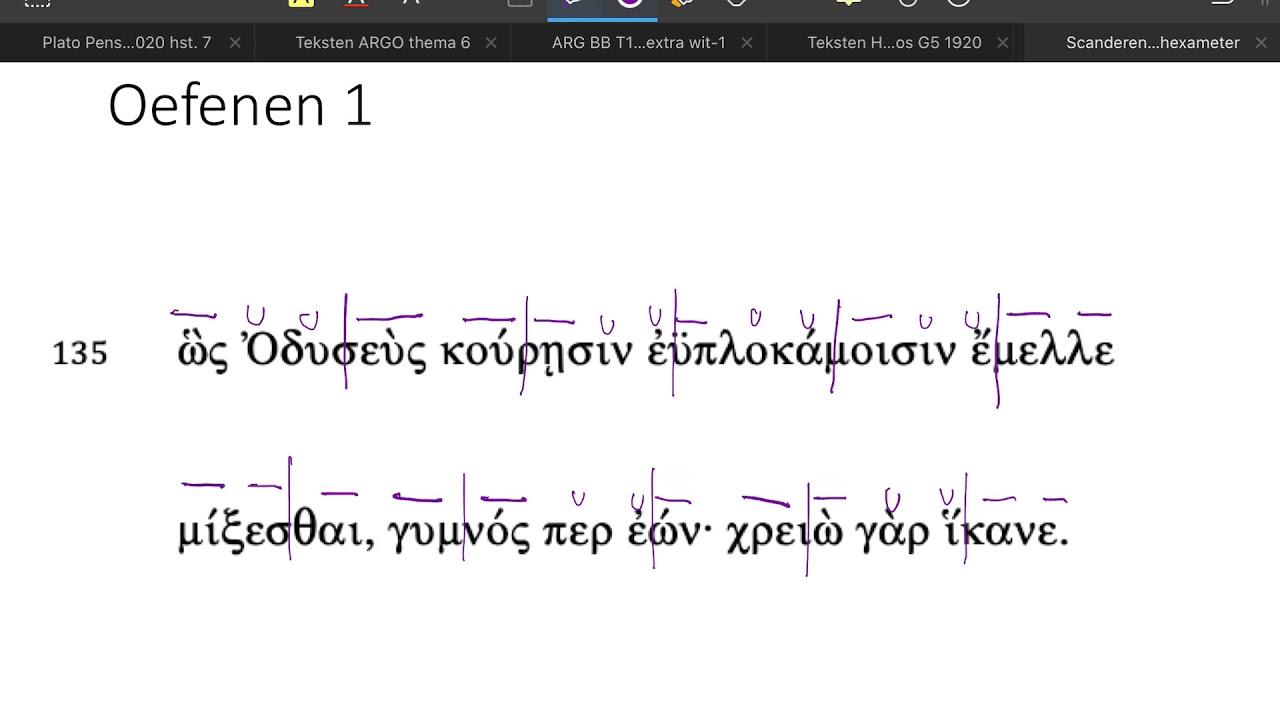Click the Greek word ἐών
The image size is (1280, 720).
668,529
